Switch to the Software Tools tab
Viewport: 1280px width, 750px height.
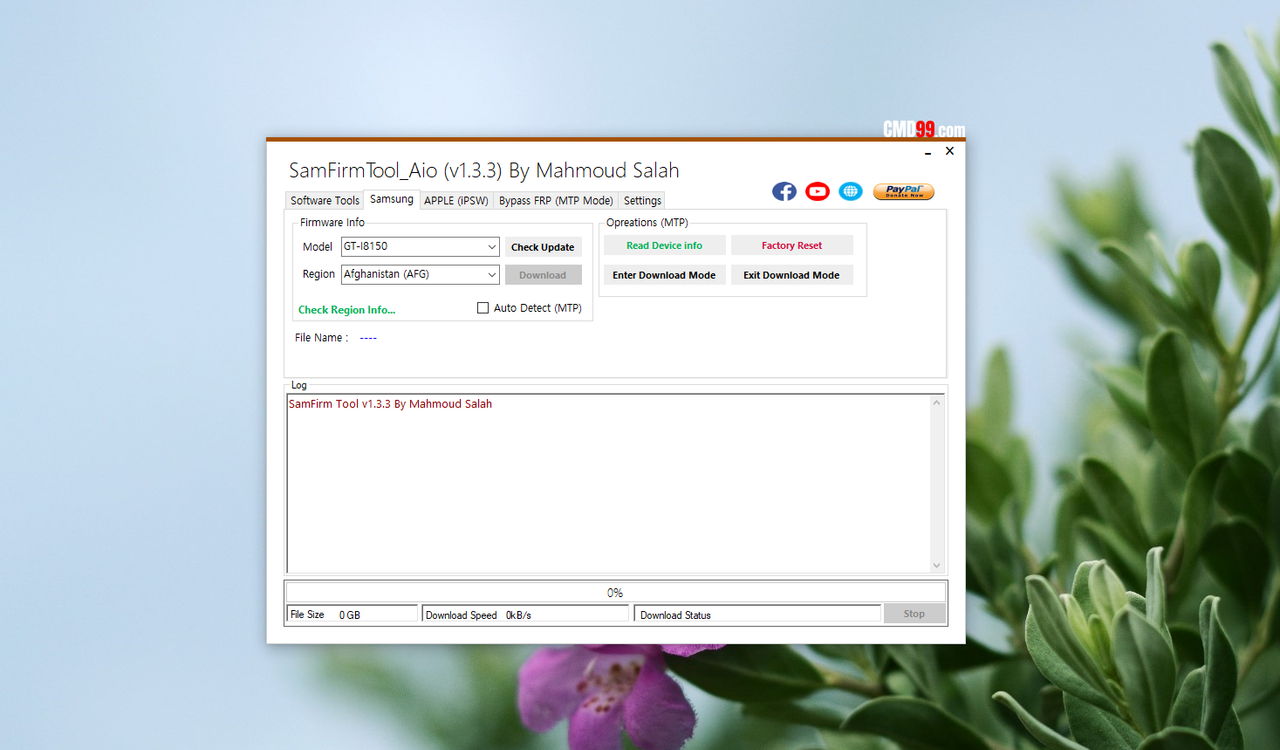[x=325, y=200]
